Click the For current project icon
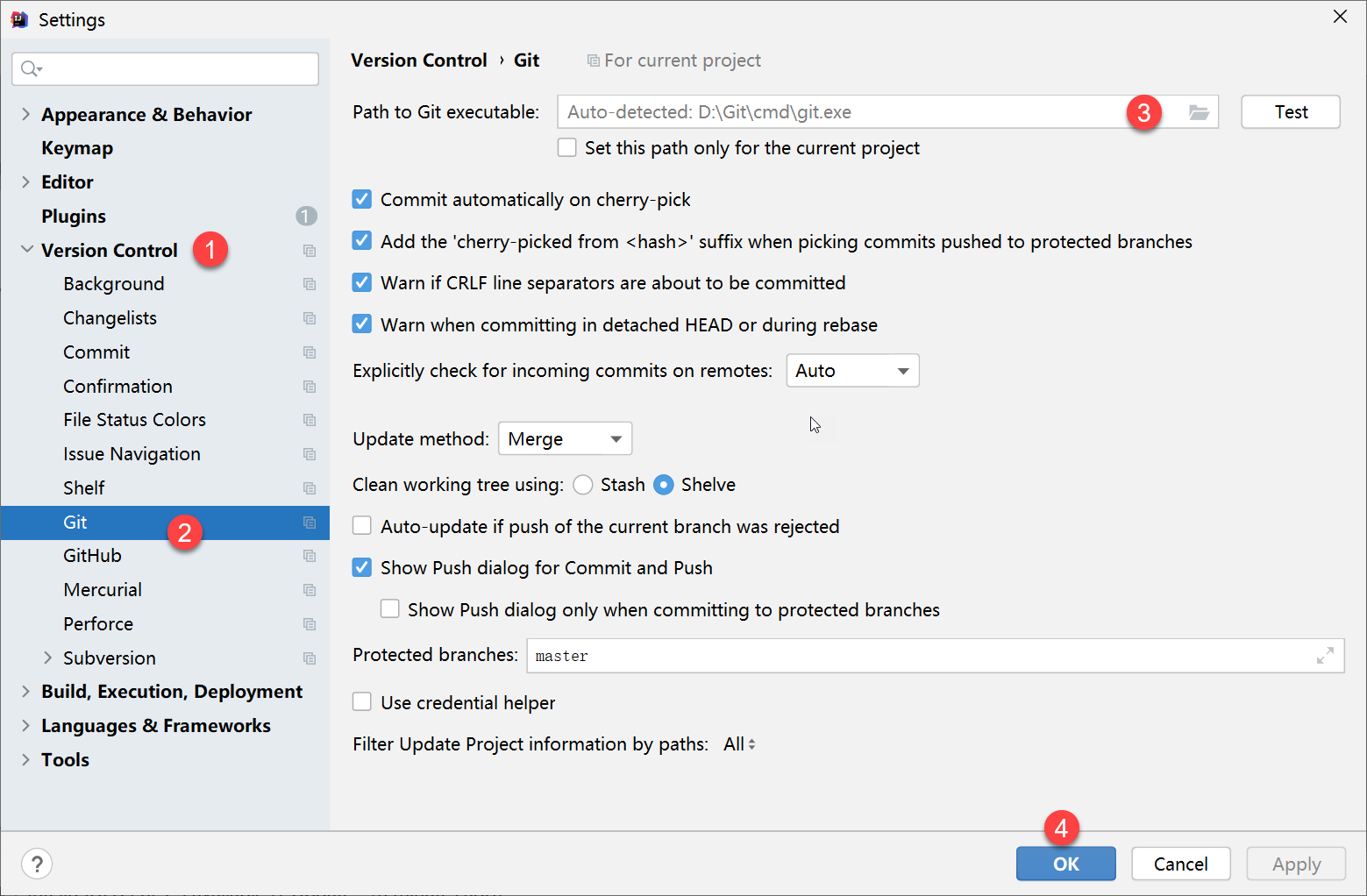The width and height of the screenshot is (1367, 896). (x=594, y=60)
